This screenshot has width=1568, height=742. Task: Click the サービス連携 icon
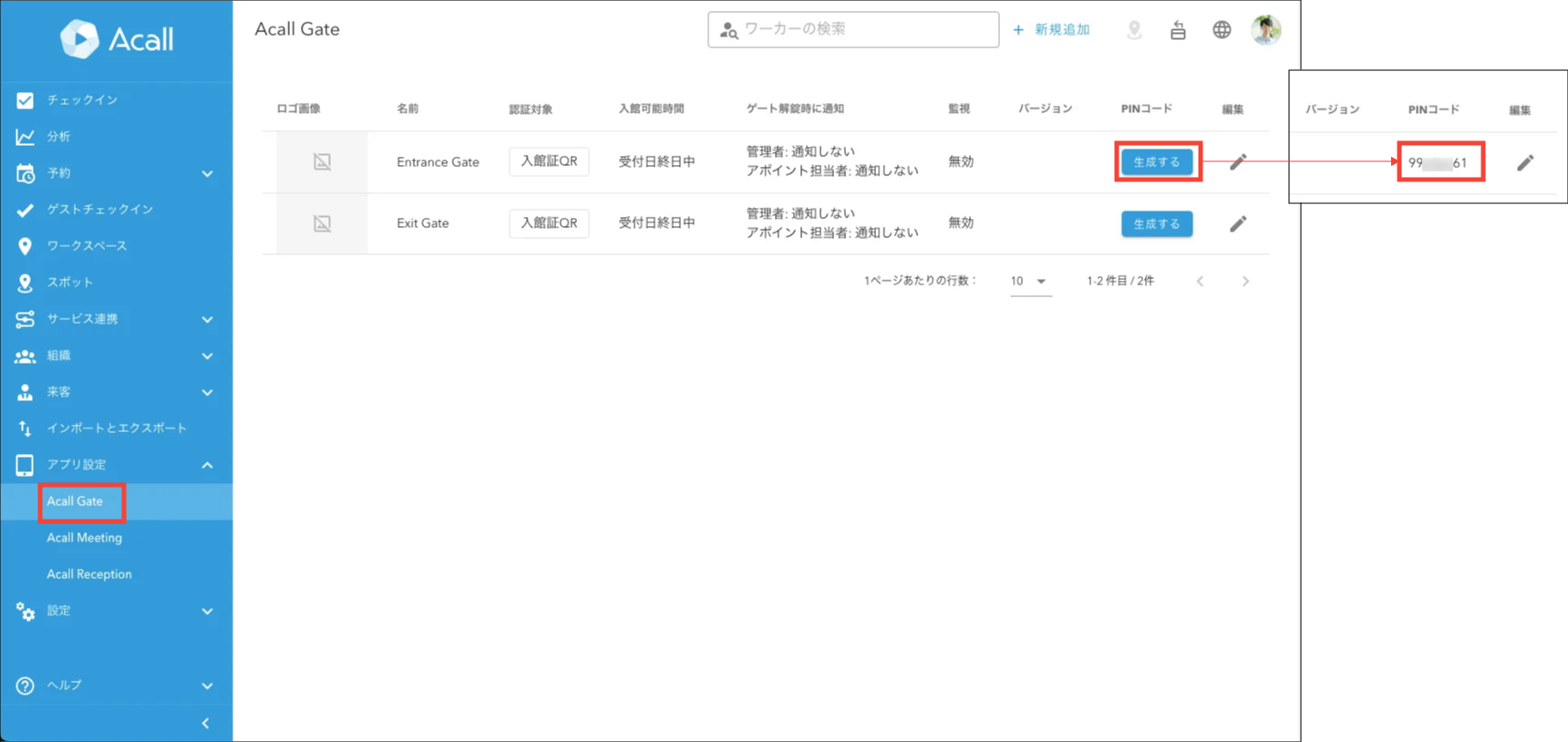[25, 319]
